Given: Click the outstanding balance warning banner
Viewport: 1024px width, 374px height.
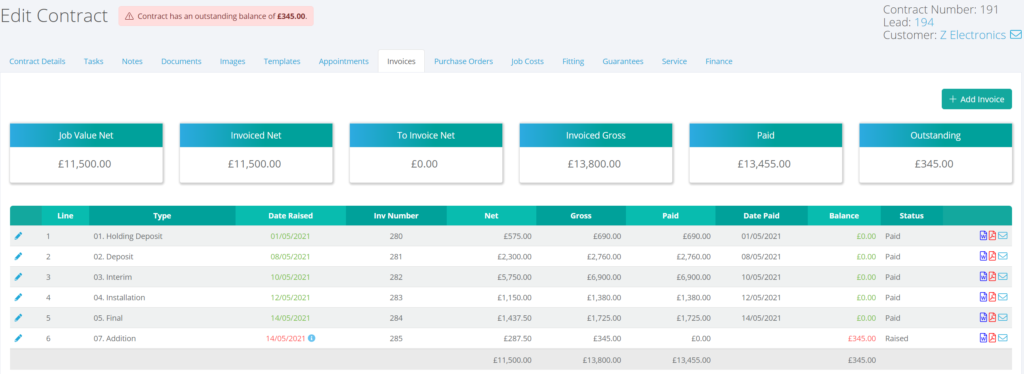Looking at the screenshot, I should pyautogui.click(x=216, y=16).
